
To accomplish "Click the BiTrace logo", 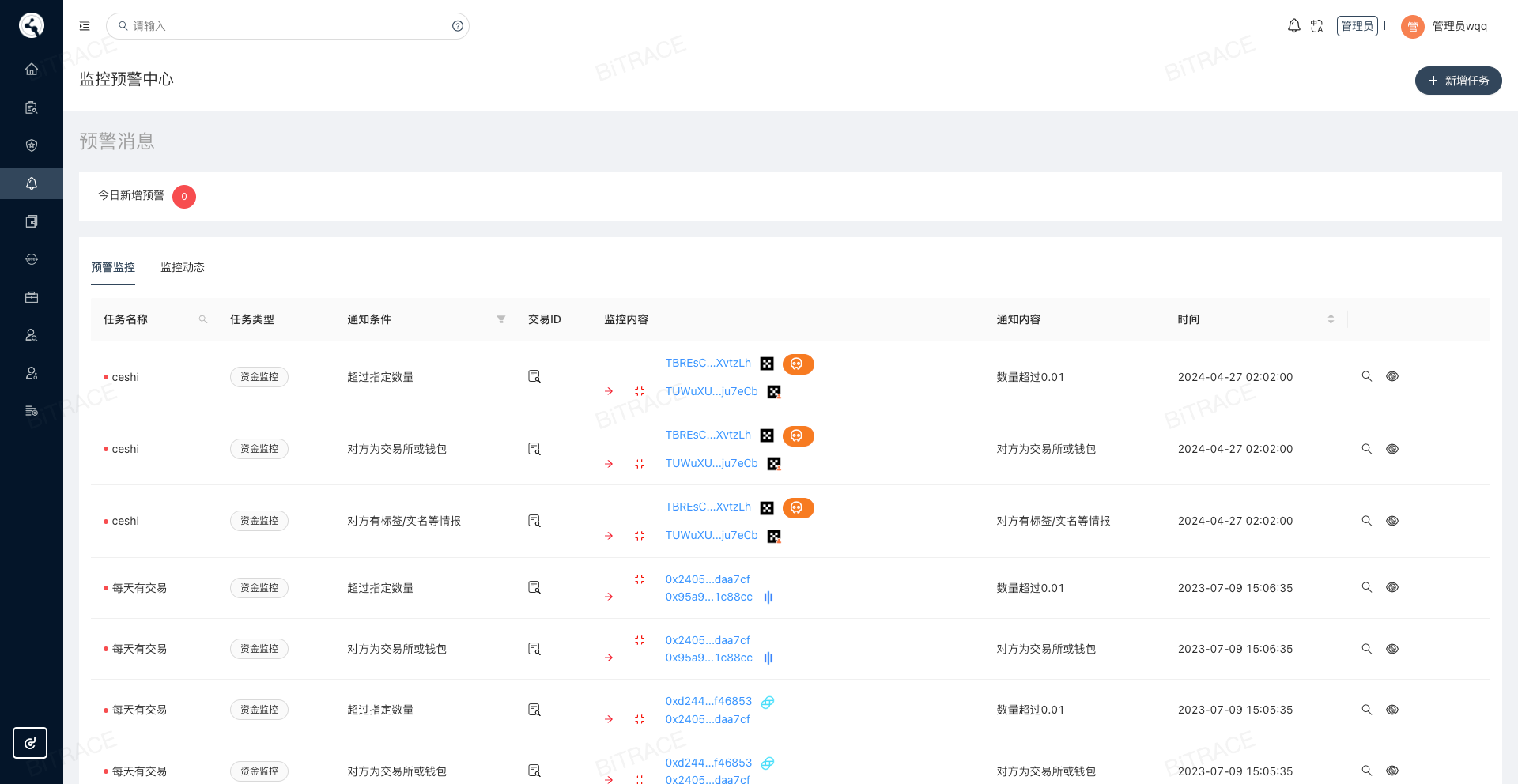I will coord(32,25).
